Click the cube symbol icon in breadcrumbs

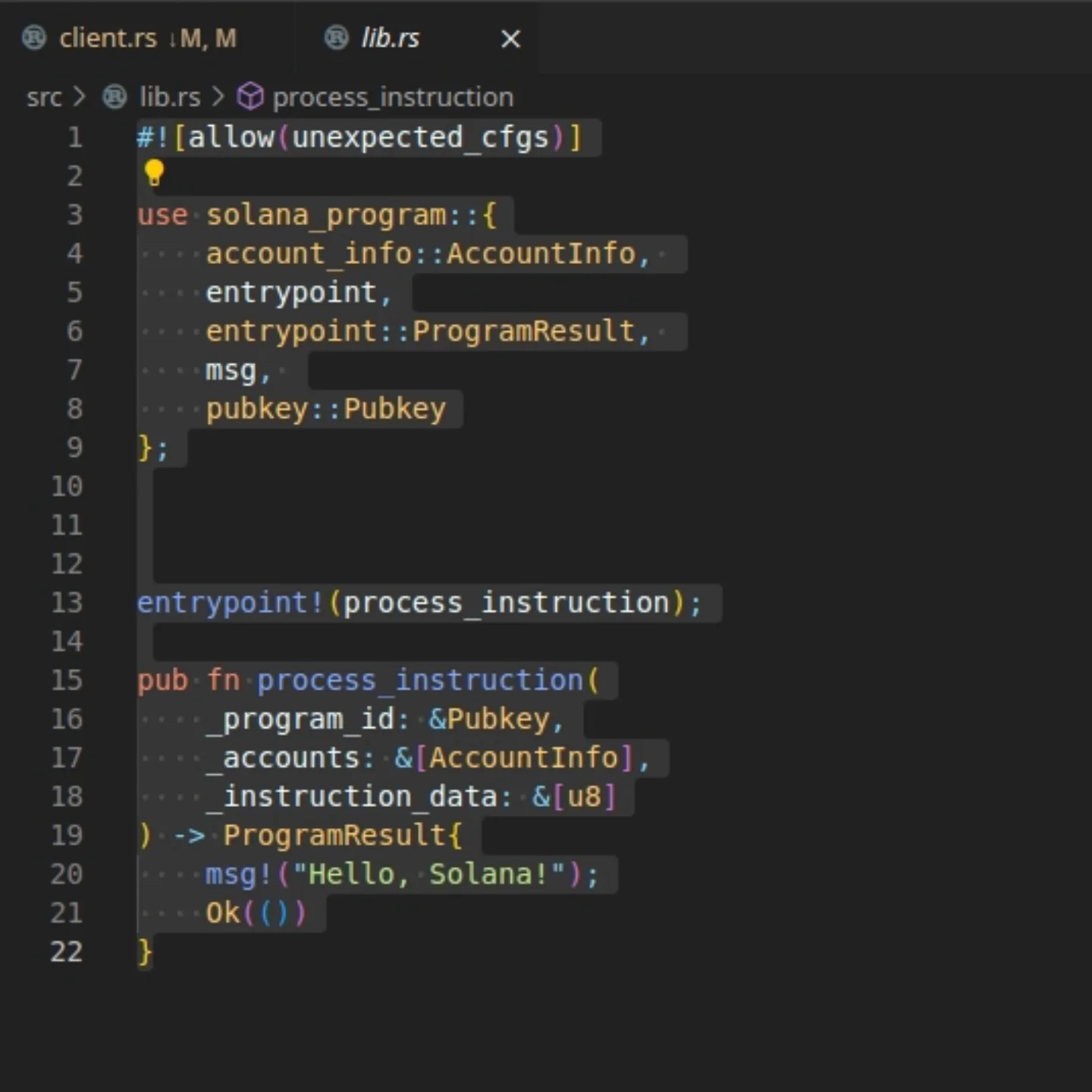click(250, 97)
